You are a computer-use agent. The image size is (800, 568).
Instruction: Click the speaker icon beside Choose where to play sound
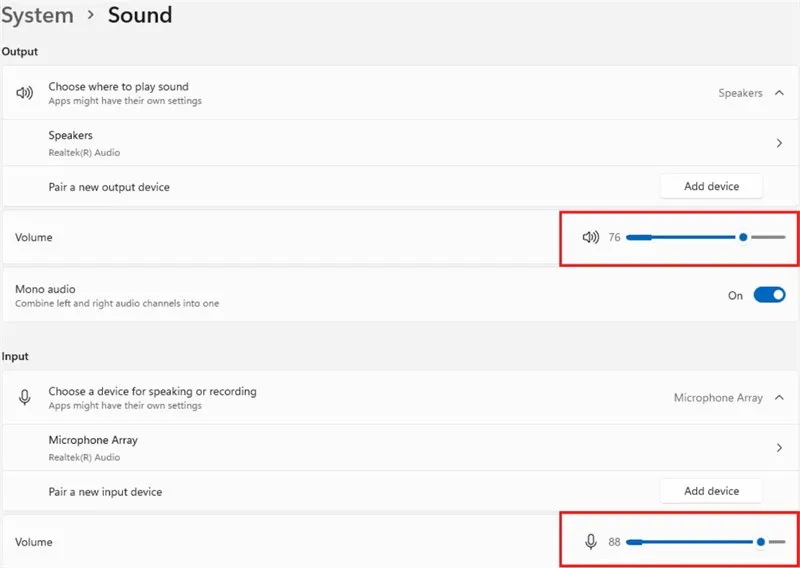25,93
